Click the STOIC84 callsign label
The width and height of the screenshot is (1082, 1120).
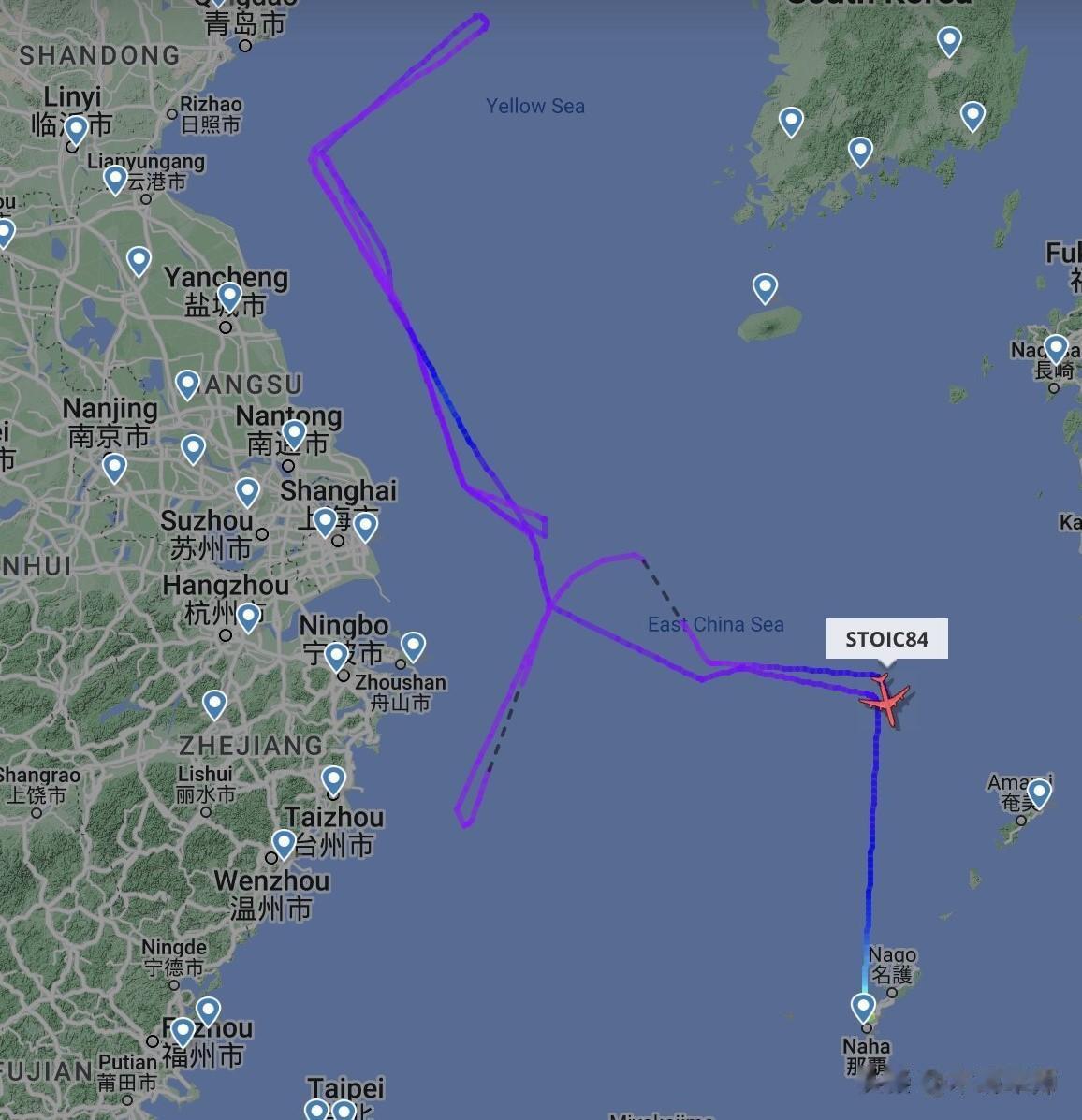887,638
